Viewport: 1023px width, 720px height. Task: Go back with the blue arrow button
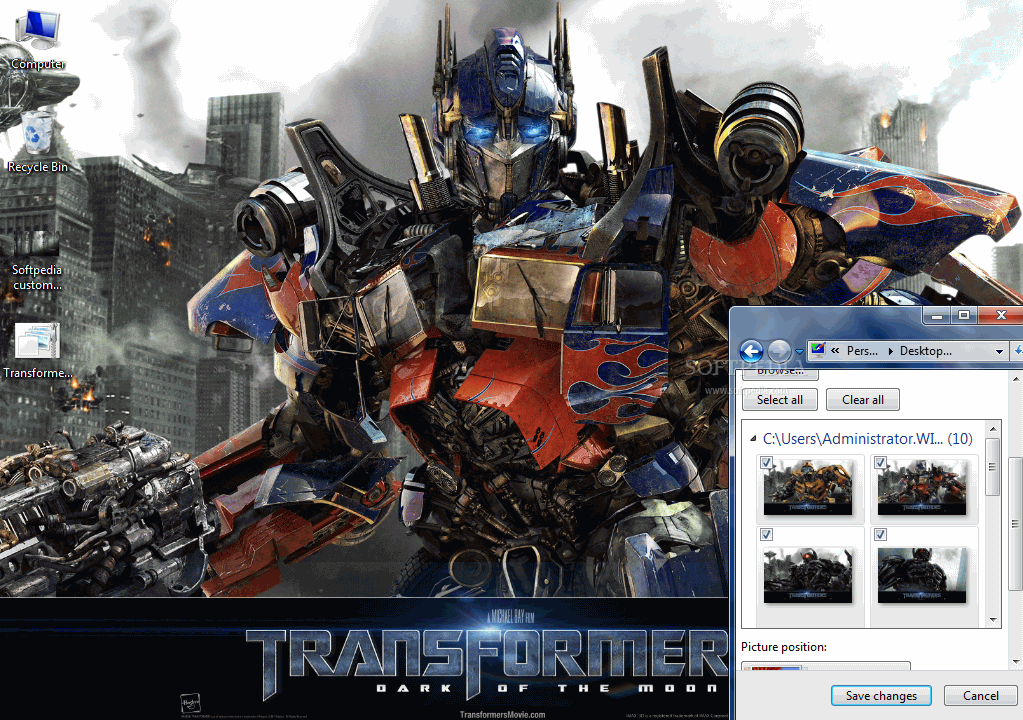pyautogui.click(x=751, y=351)
